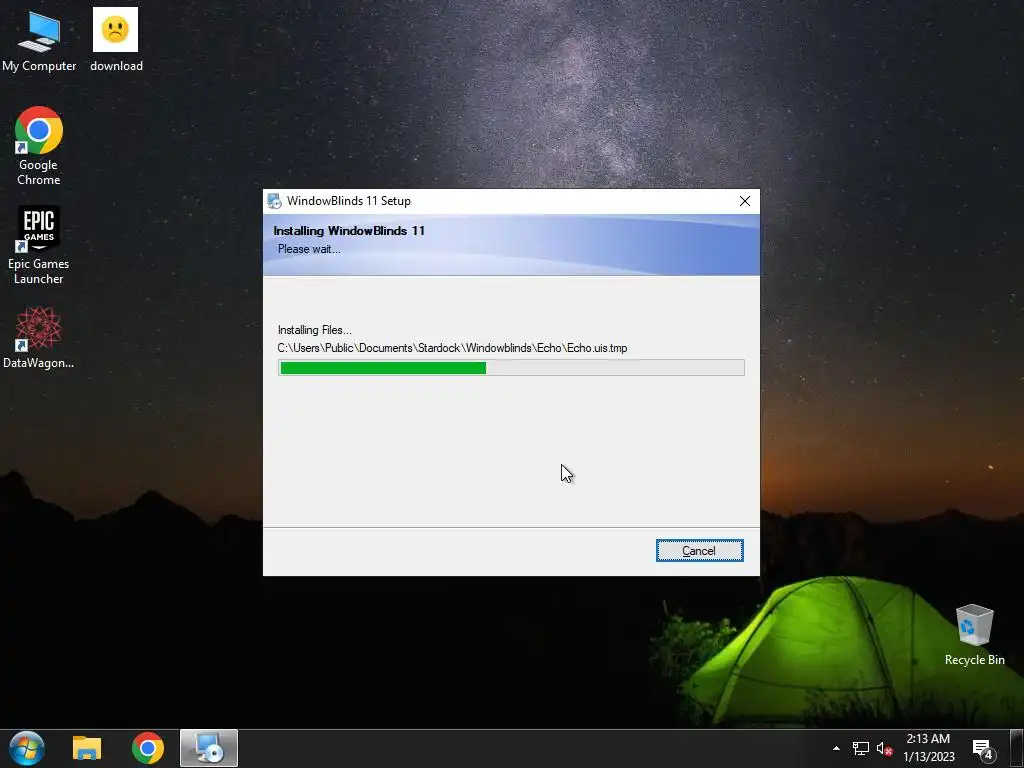
Task: Open File Explorer from the taskbar
Action: pos(87,748)
